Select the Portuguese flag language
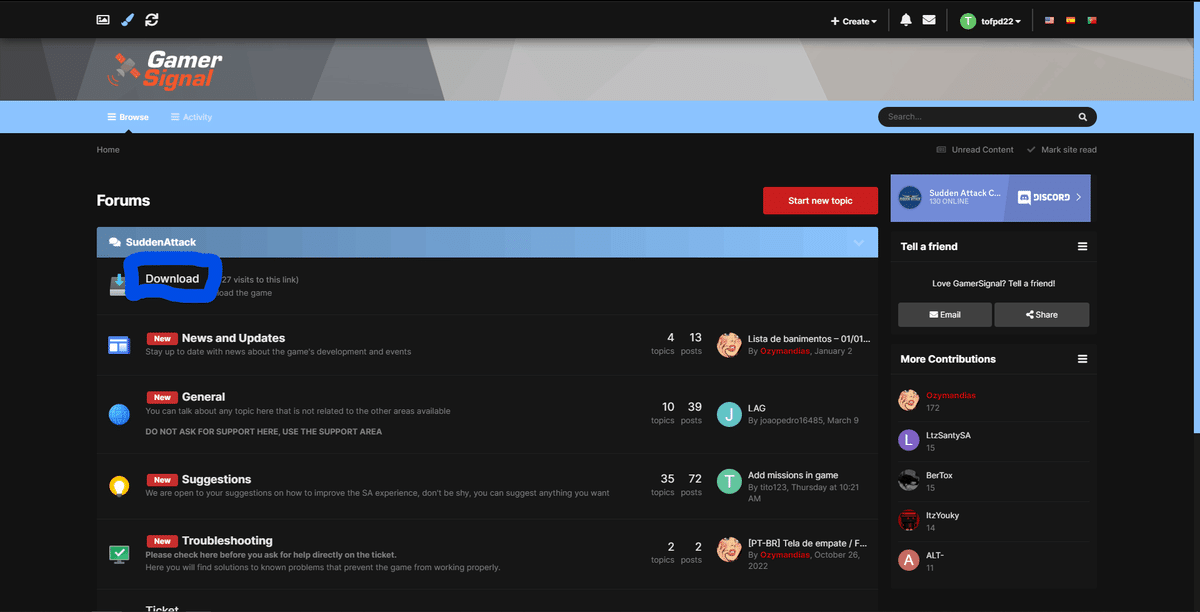 pos(1092,20)
